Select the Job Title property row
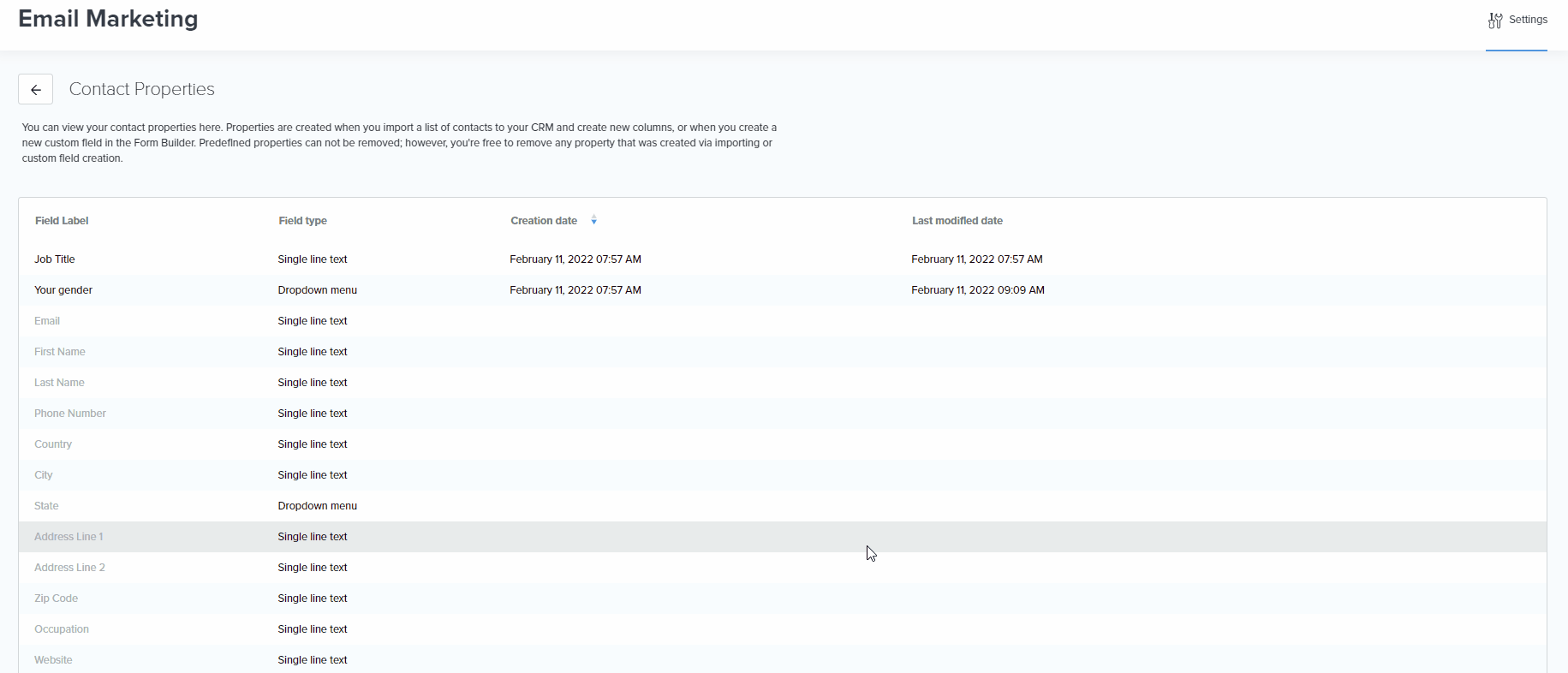Image resolution: width=1568 pixels, height=673 pixels. pyautogui.click(x=55, y=259)
